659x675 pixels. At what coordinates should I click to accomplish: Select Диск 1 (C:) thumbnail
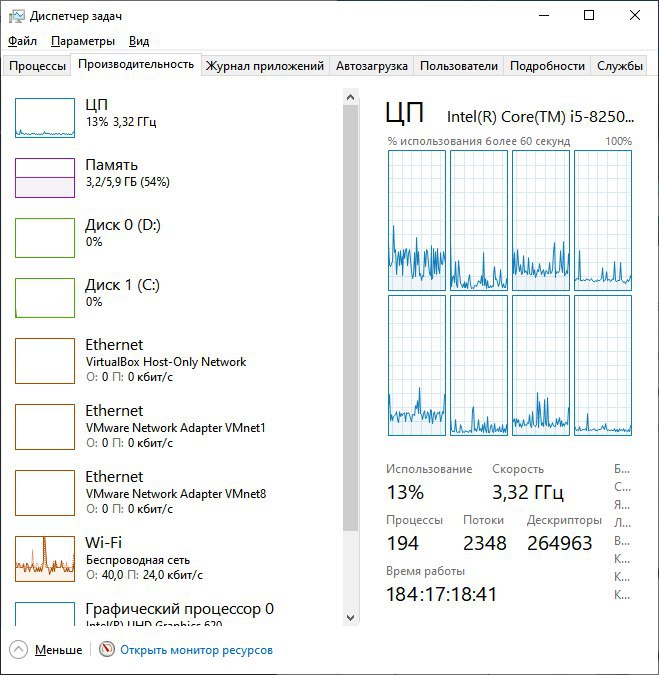pos(45,297)
